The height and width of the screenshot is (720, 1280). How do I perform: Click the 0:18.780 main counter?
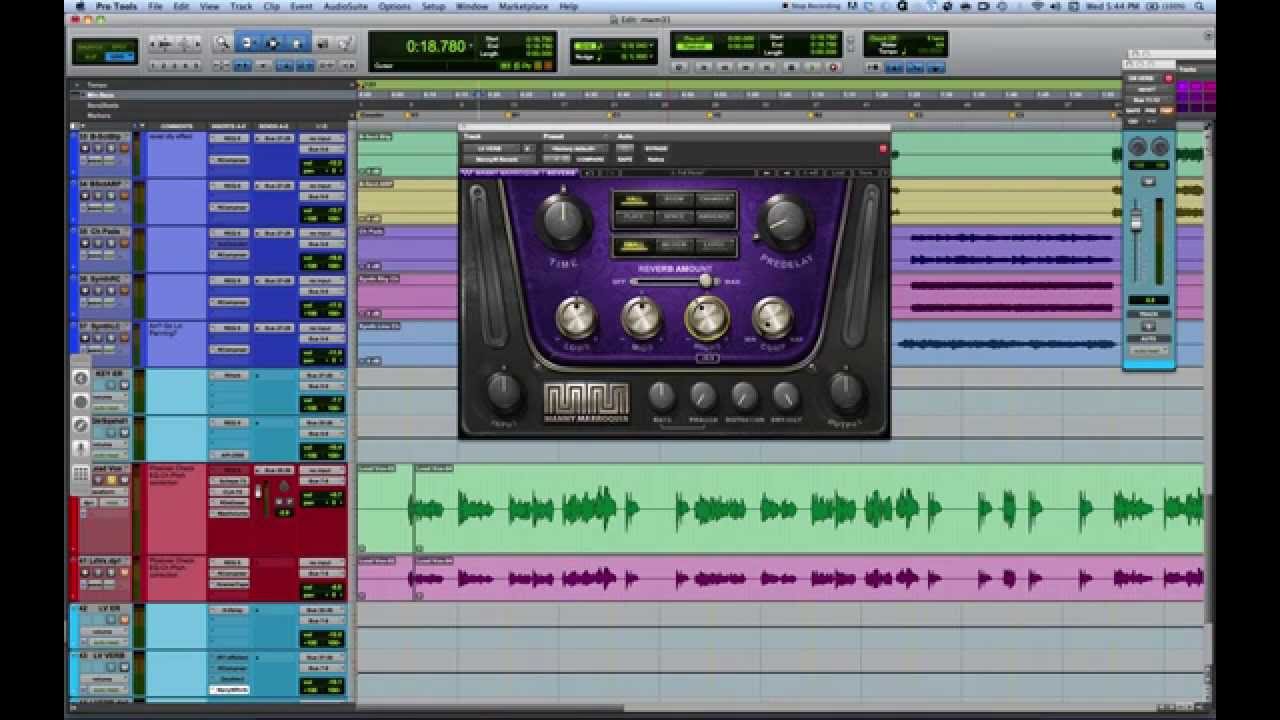pos(435,46)
